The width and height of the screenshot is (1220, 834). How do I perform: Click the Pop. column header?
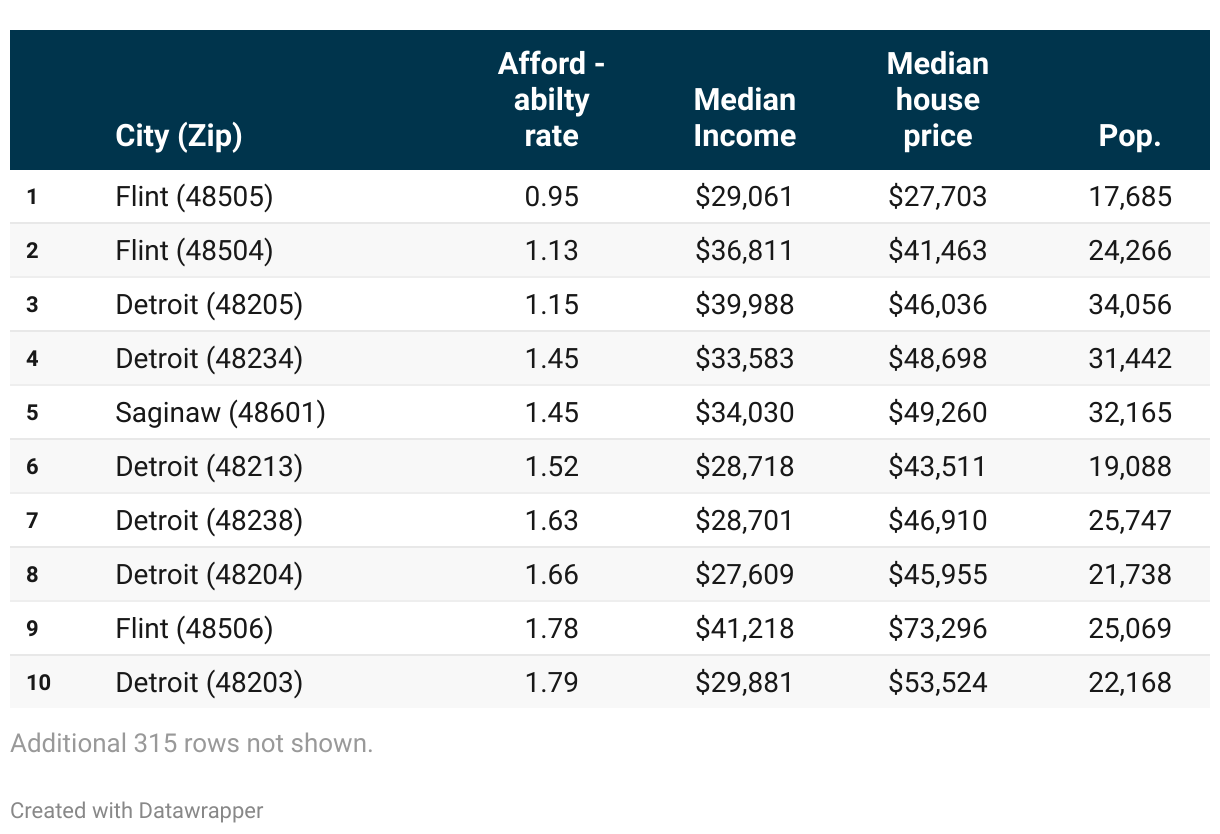pos(1129,135)
